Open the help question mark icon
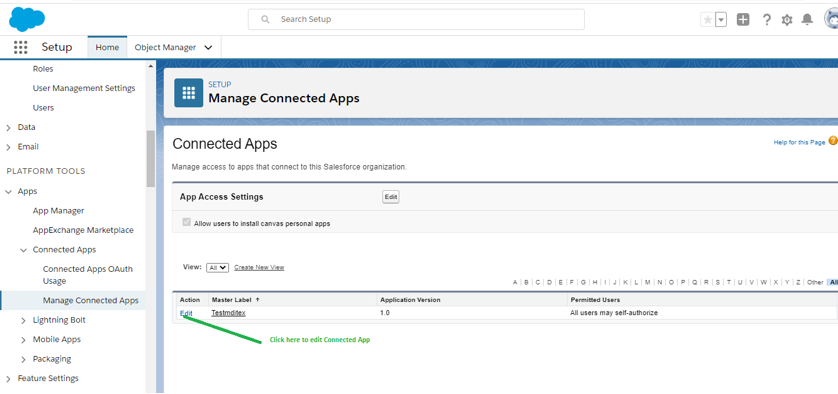The width and height of the screenshot is (838, 394). [766, 20]
